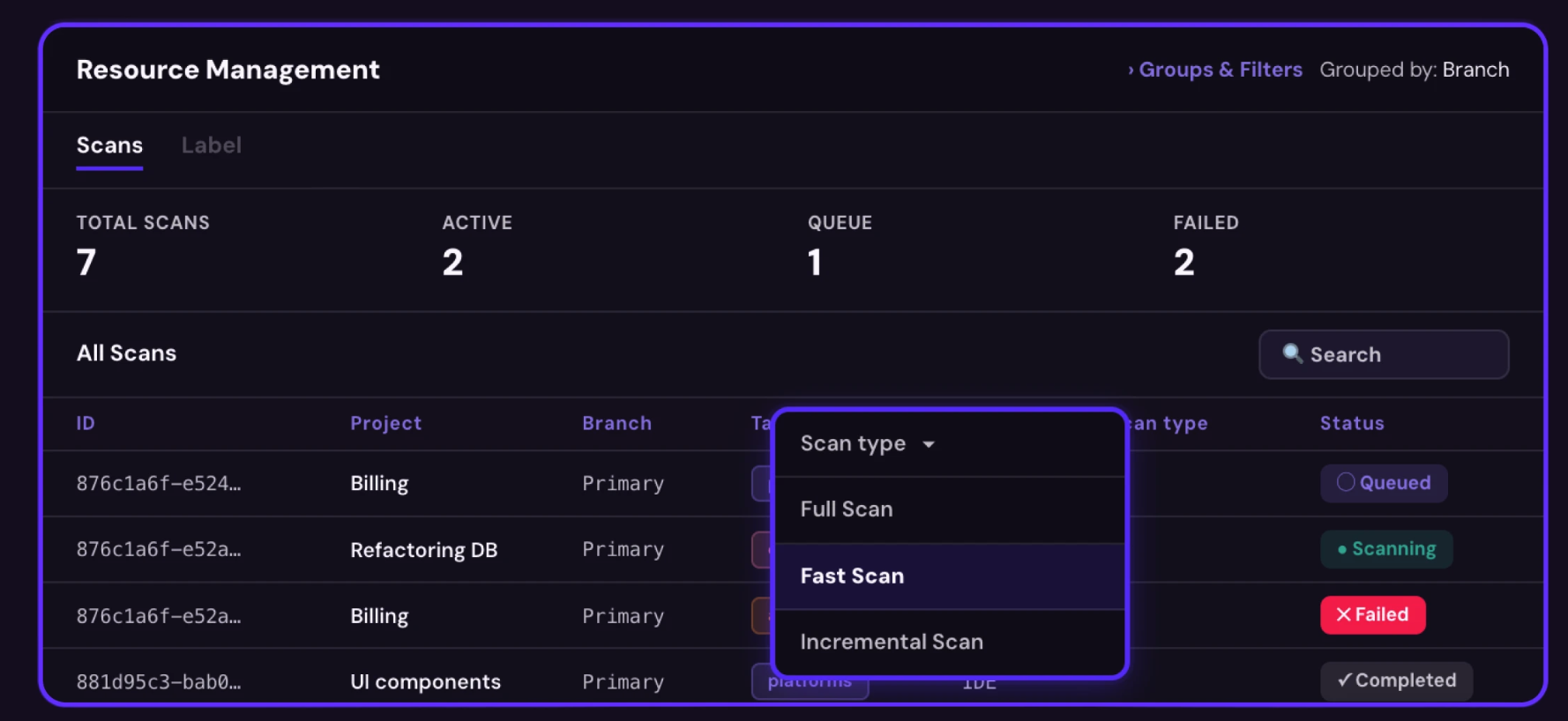Click the partly hidden scan type column header
This screenshot has height=721, width=1568.
(x=1169, y=423)
